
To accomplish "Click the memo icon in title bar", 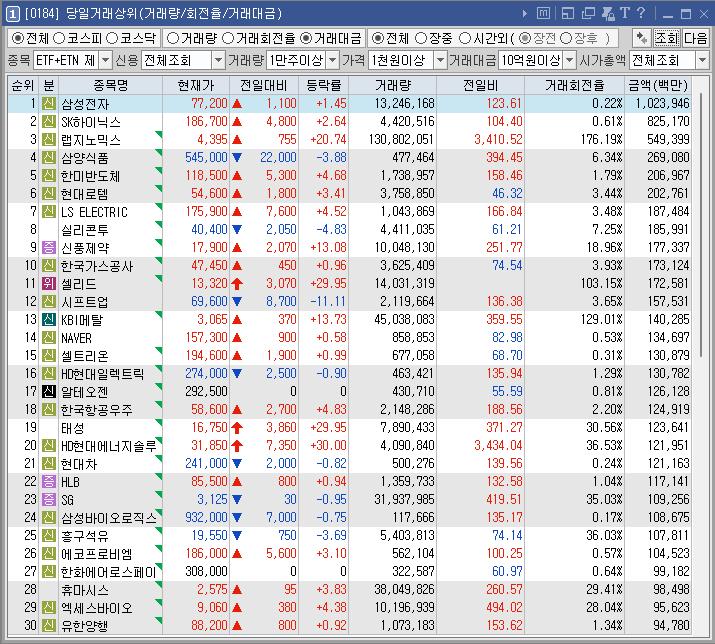I will [543, 14].
